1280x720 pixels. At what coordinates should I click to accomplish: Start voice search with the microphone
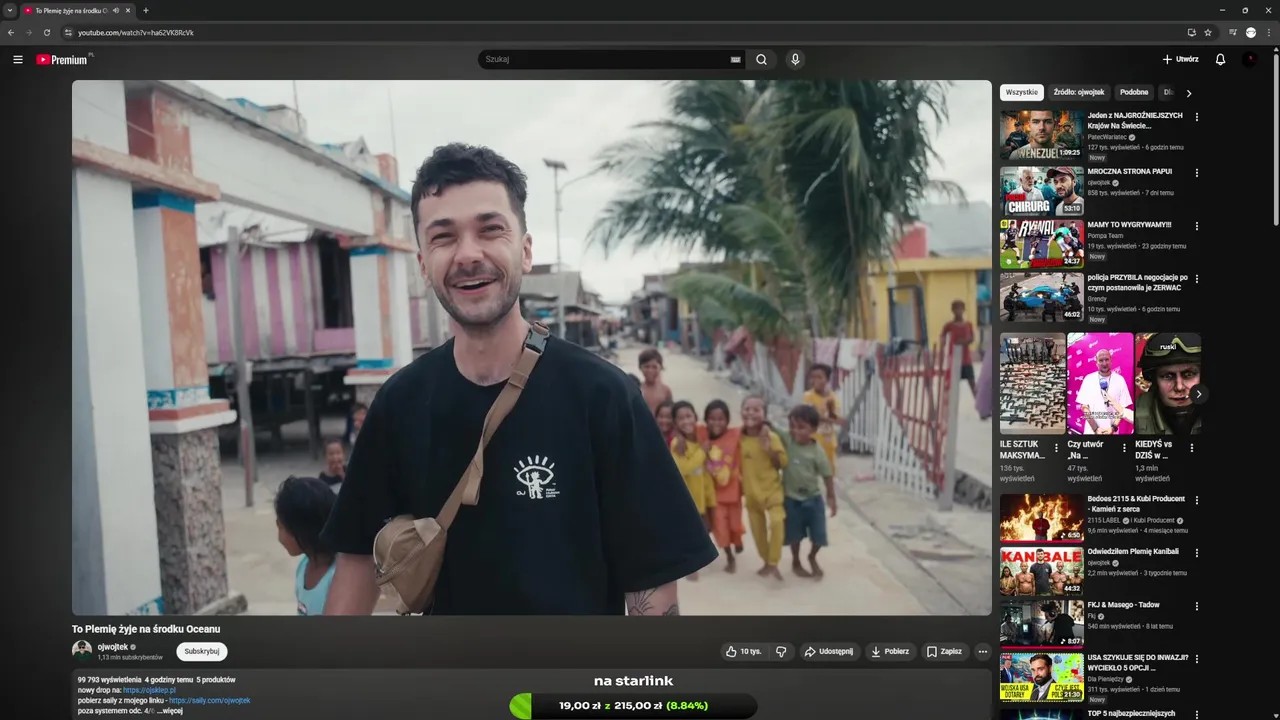(795, 60)
